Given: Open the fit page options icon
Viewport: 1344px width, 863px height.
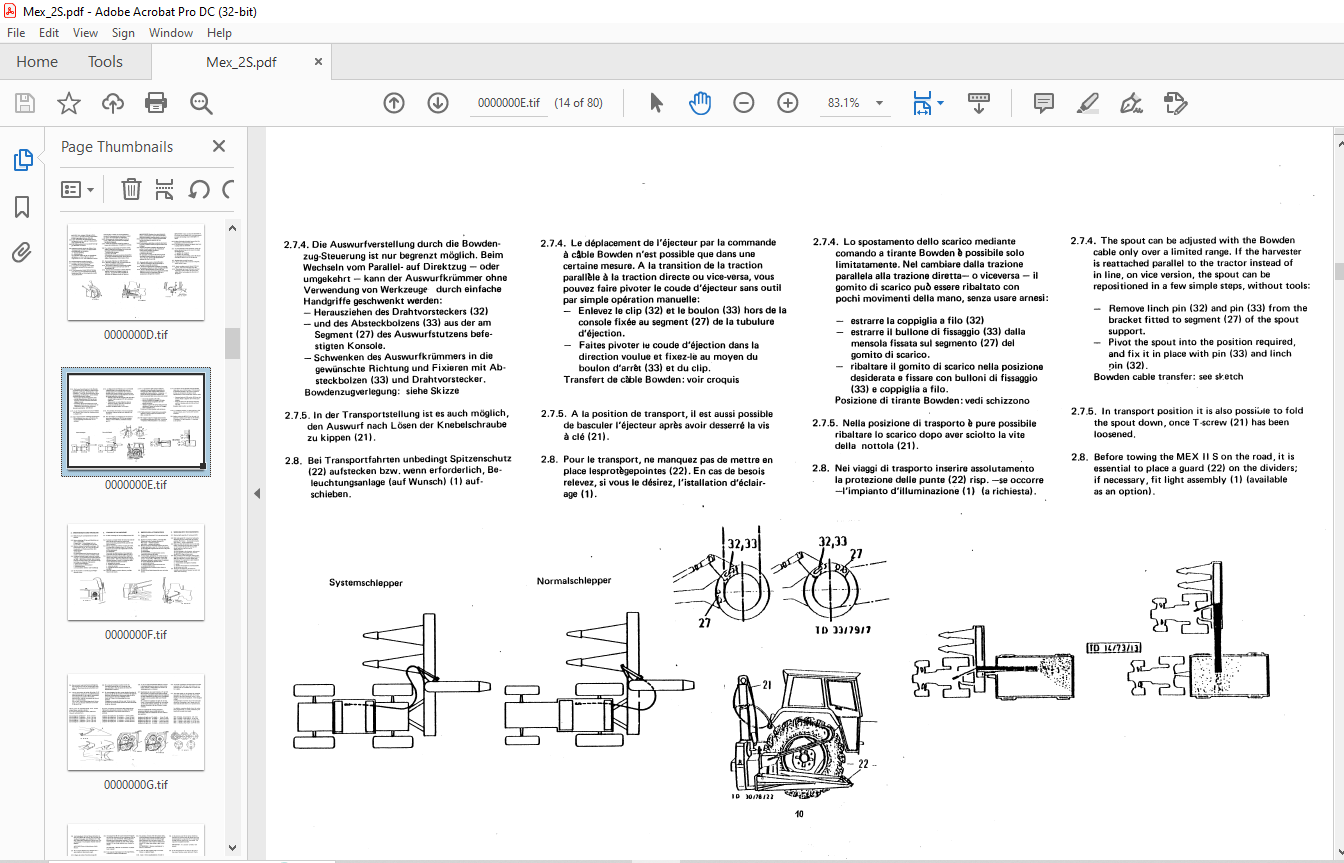Looking at the screenshot, I should (x=921, y=103).
